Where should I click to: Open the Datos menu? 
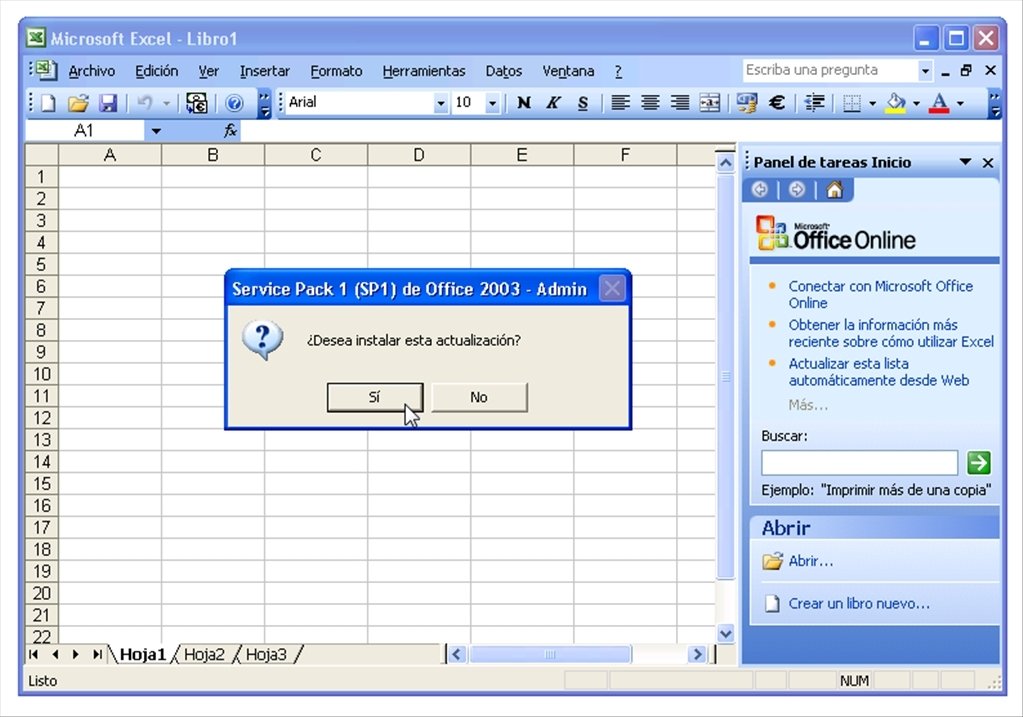(x=504, y=71)
